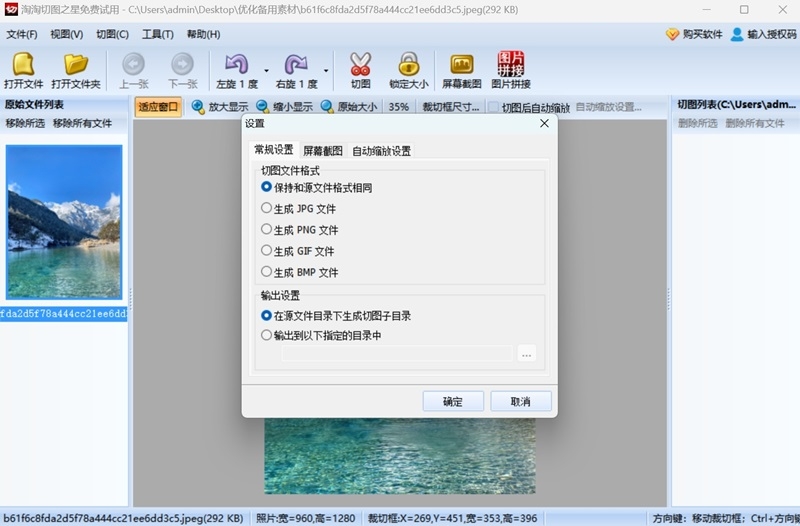Open right-rotate dropdown arrow

tap(326, 70)
